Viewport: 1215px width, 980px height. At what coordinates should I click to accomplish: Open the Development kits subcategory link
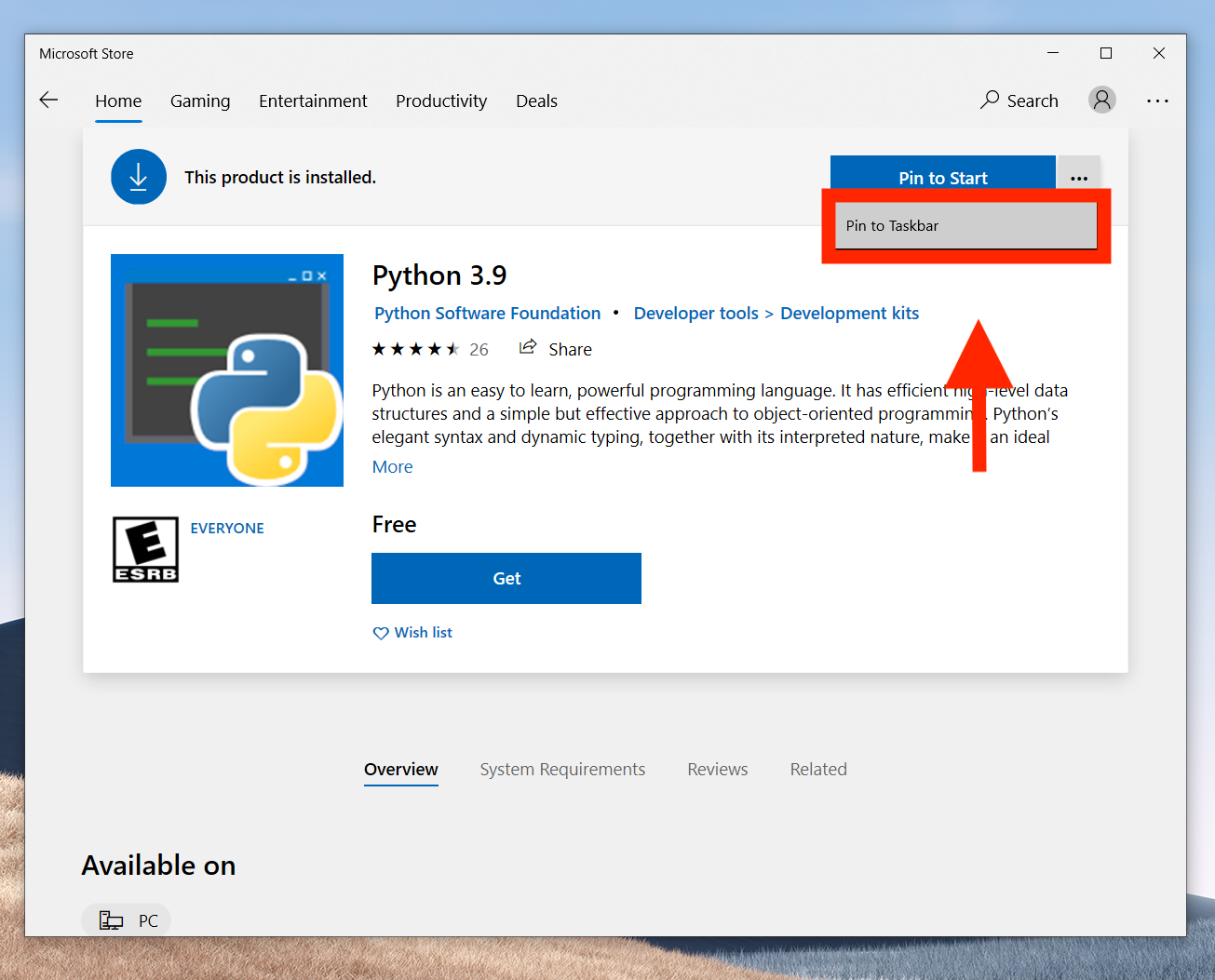pos(849,314)
